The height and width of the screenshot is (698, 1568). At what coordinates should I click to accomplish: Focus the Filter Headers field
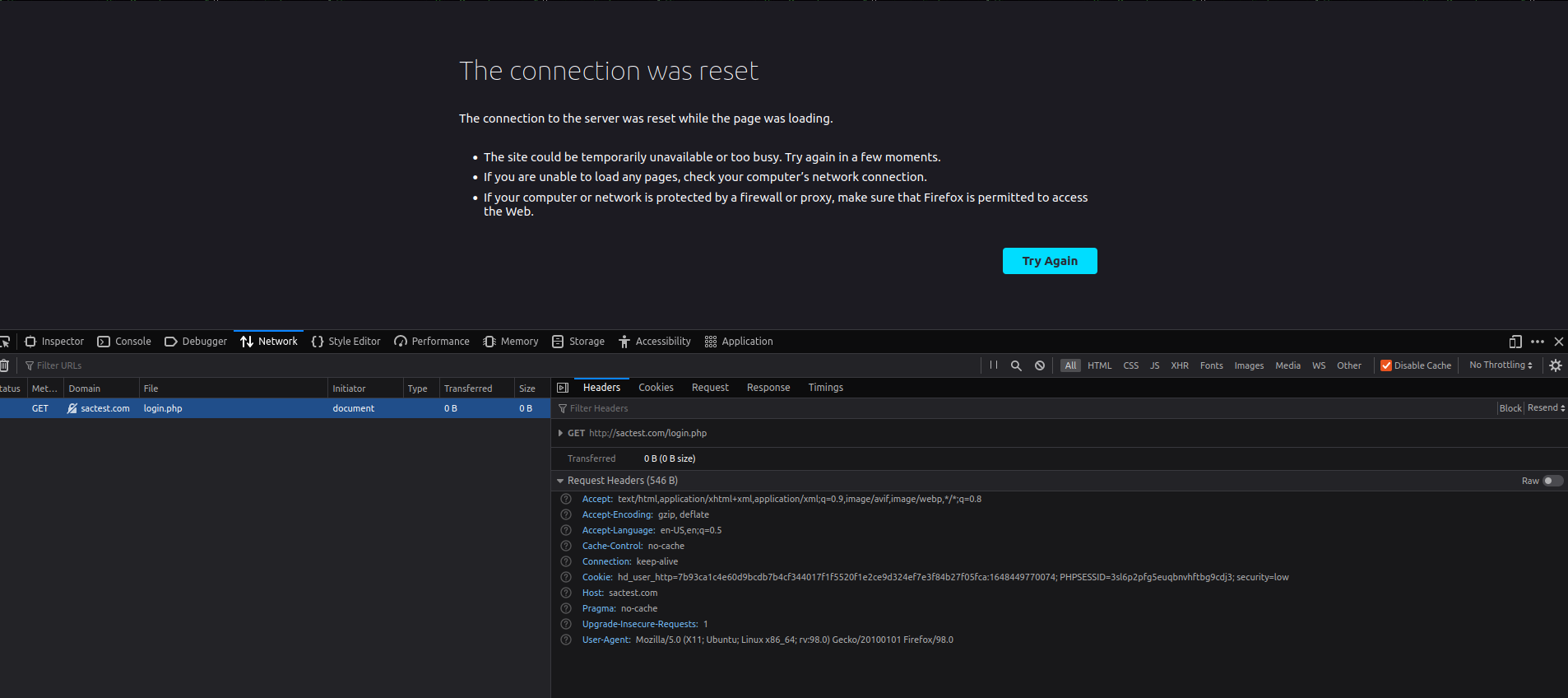click(1023, 408)
